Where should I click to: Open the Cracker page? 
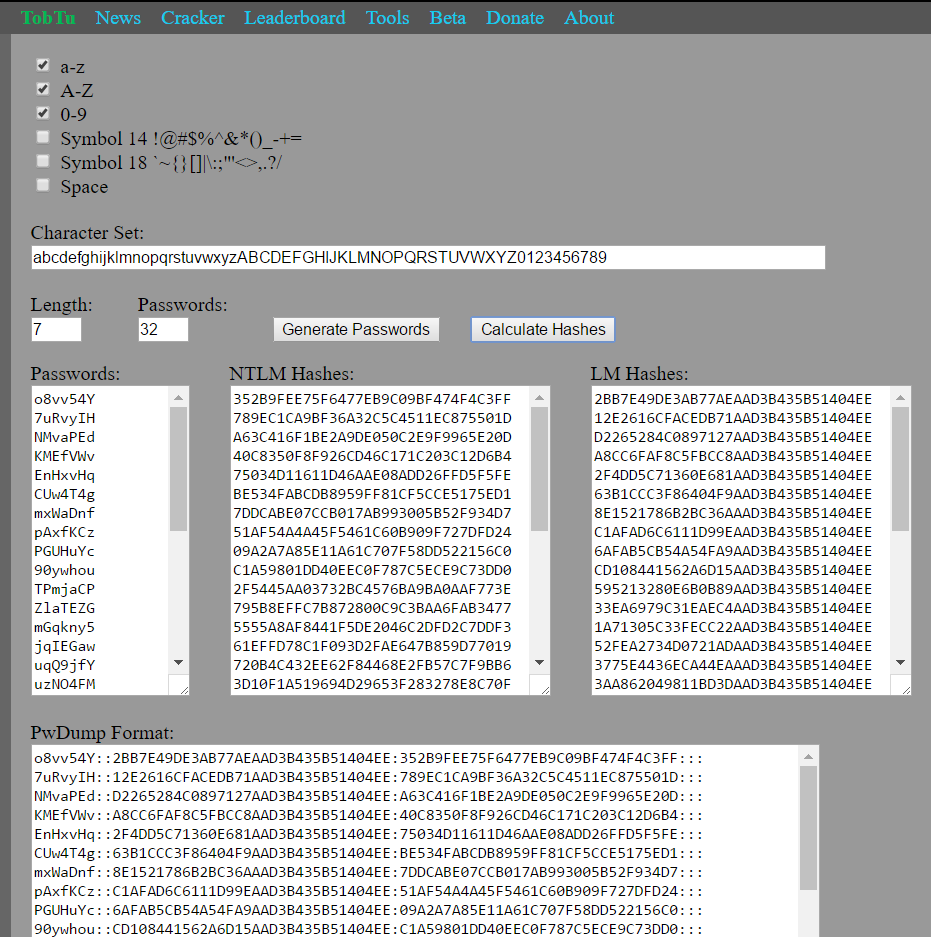click(192, 17)
